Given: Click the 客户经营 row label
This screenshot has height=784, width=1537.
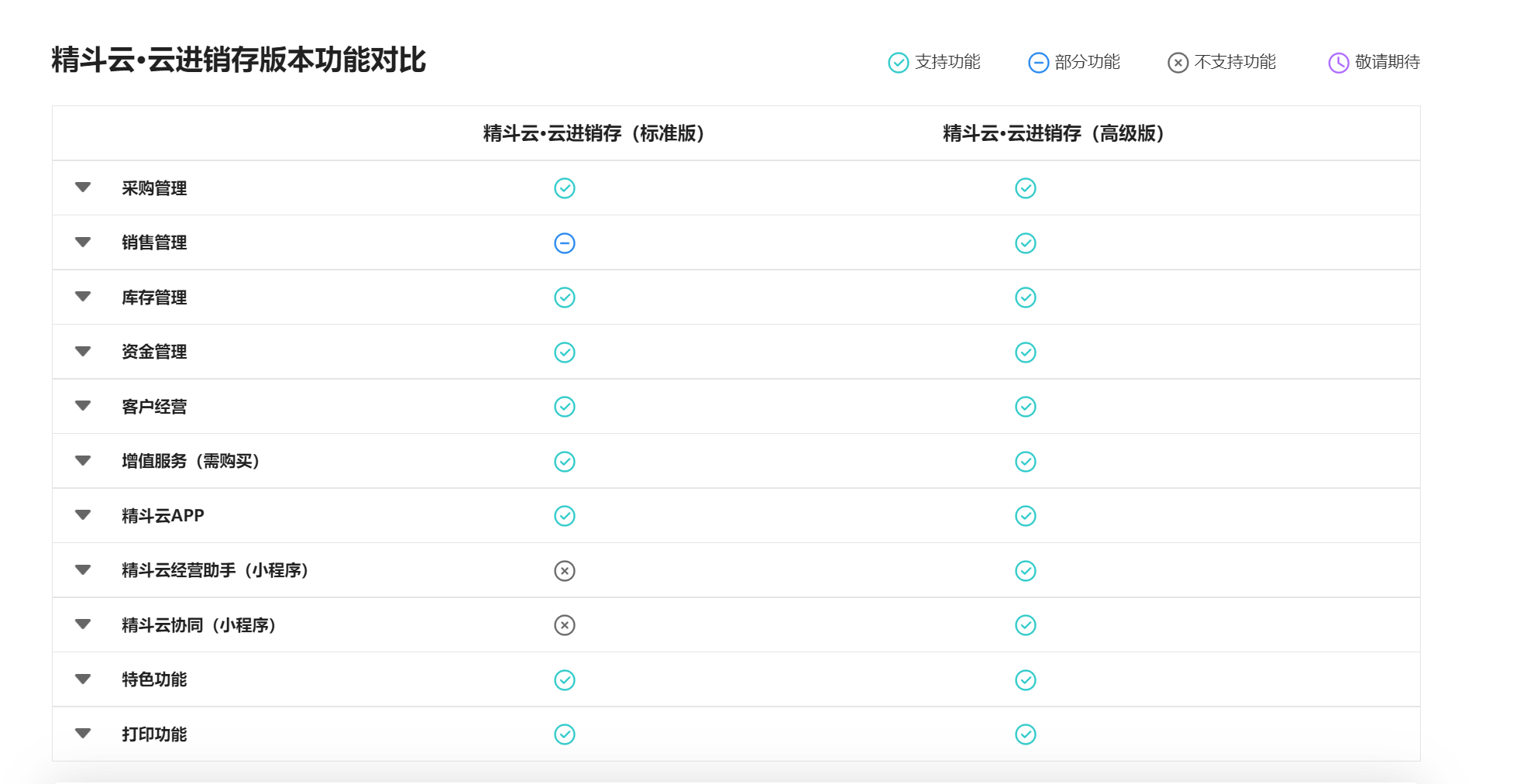Looking at the screenshot, I should [154, 407].
